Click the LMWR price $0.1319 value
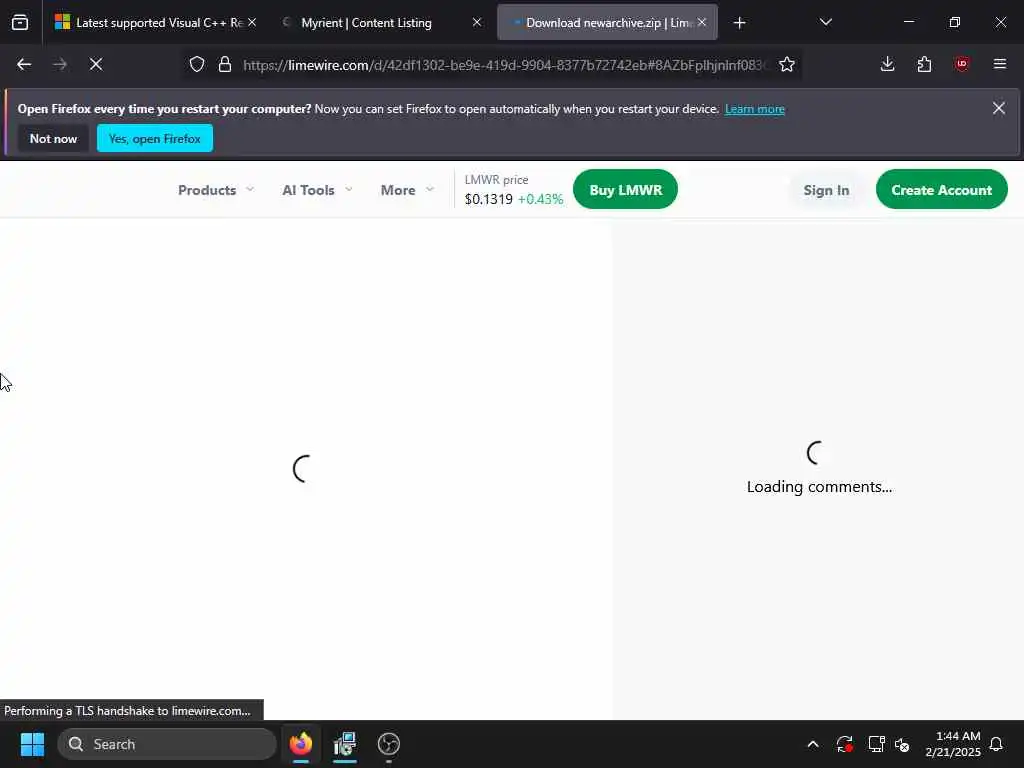This screenshot has width=1024, height=768. click(488, 199)
